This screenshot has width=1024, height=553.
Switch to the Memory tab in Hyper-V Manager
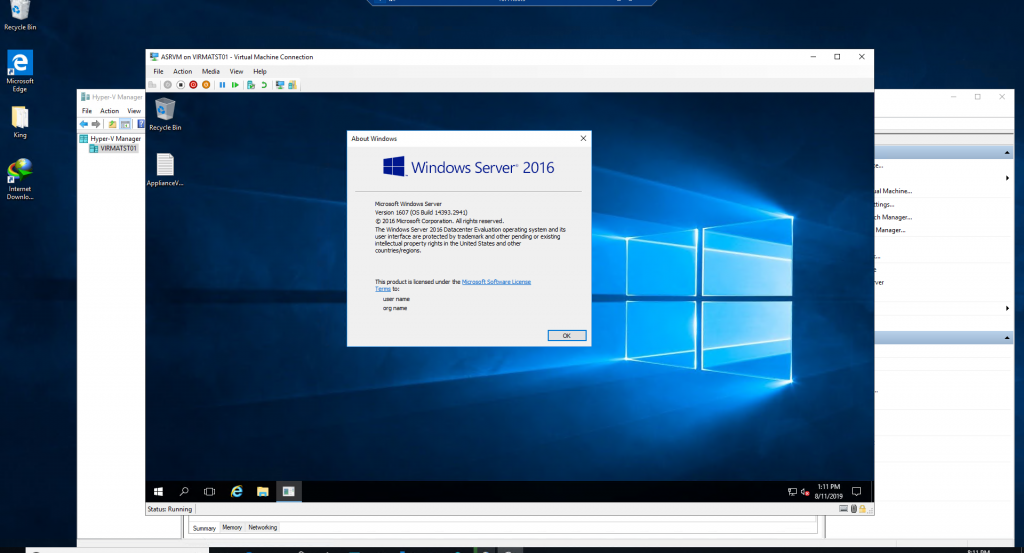coord(232,528)
